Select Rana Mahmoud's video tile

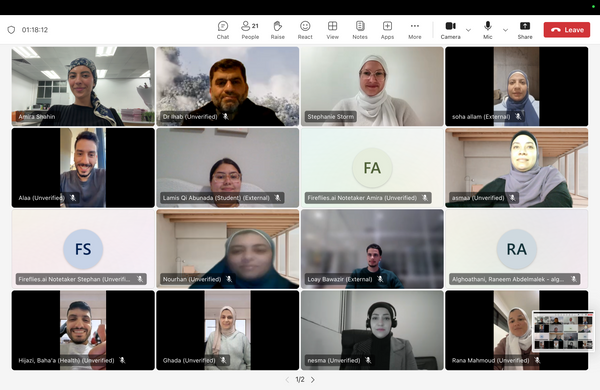tap(517, 330)
